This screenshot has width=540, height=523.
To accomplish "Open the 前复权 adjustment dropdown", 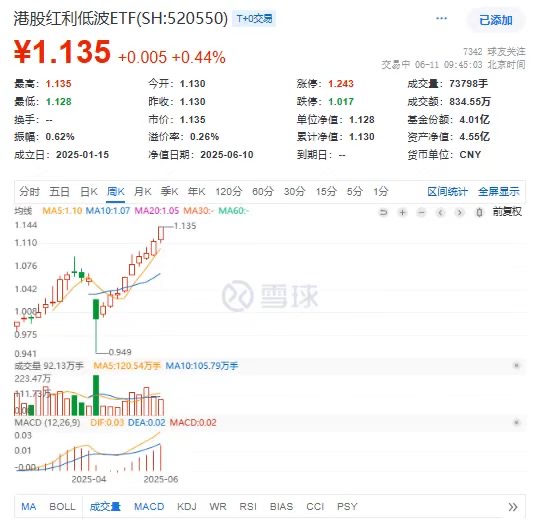I will point(507,211).
